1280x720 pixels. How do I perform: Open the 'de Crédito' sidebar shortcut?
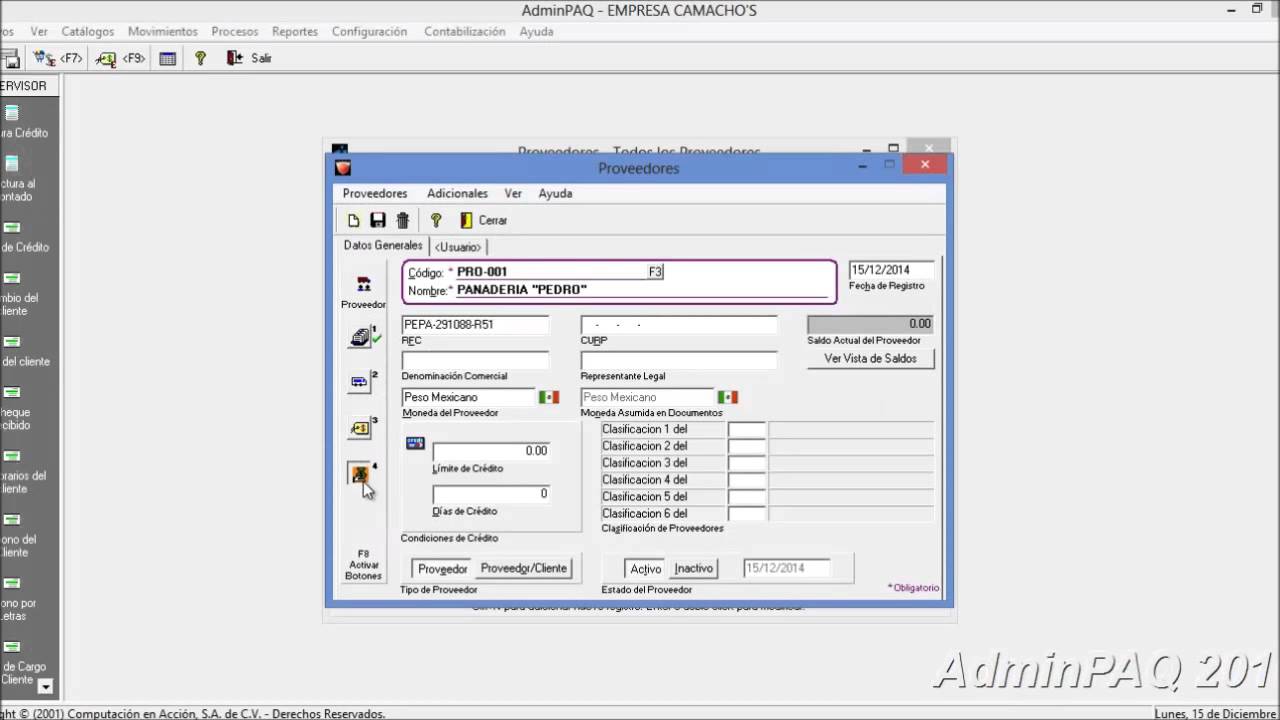24,236
